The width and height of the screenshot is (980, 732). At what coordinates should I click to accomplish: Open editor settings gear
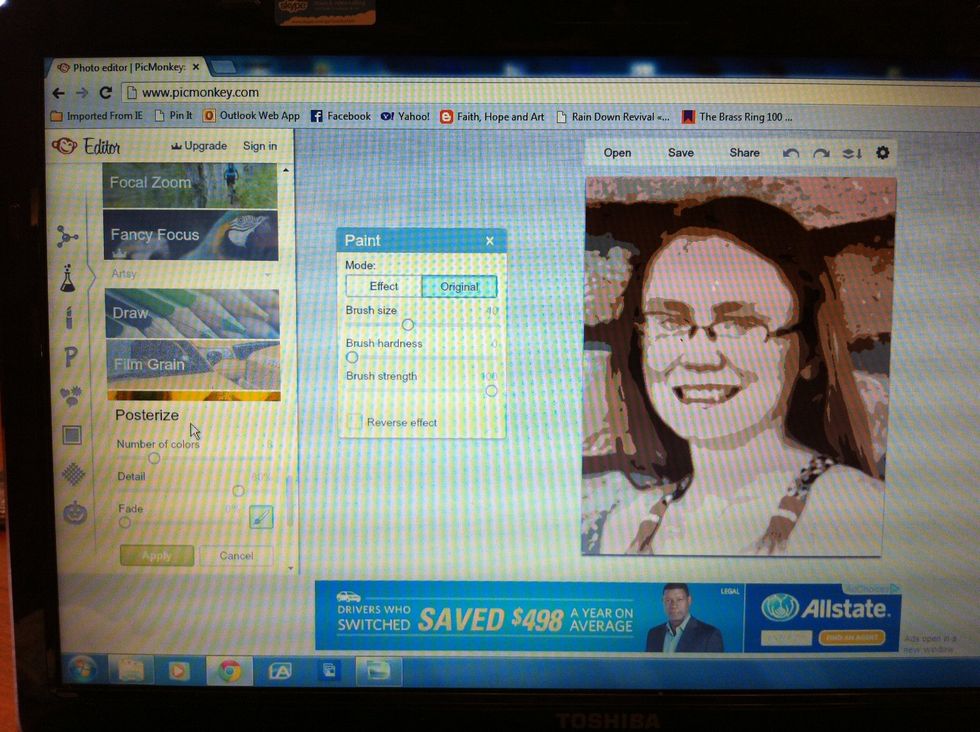coord(882,153)
